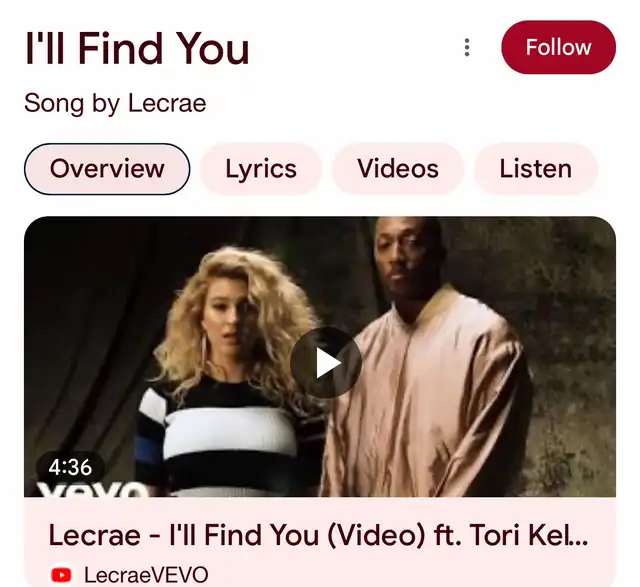The width and height of the screenshot is (640, 587).
Task: Open the Videos tab
Action: pyautogui.click(x=398, y=169)
